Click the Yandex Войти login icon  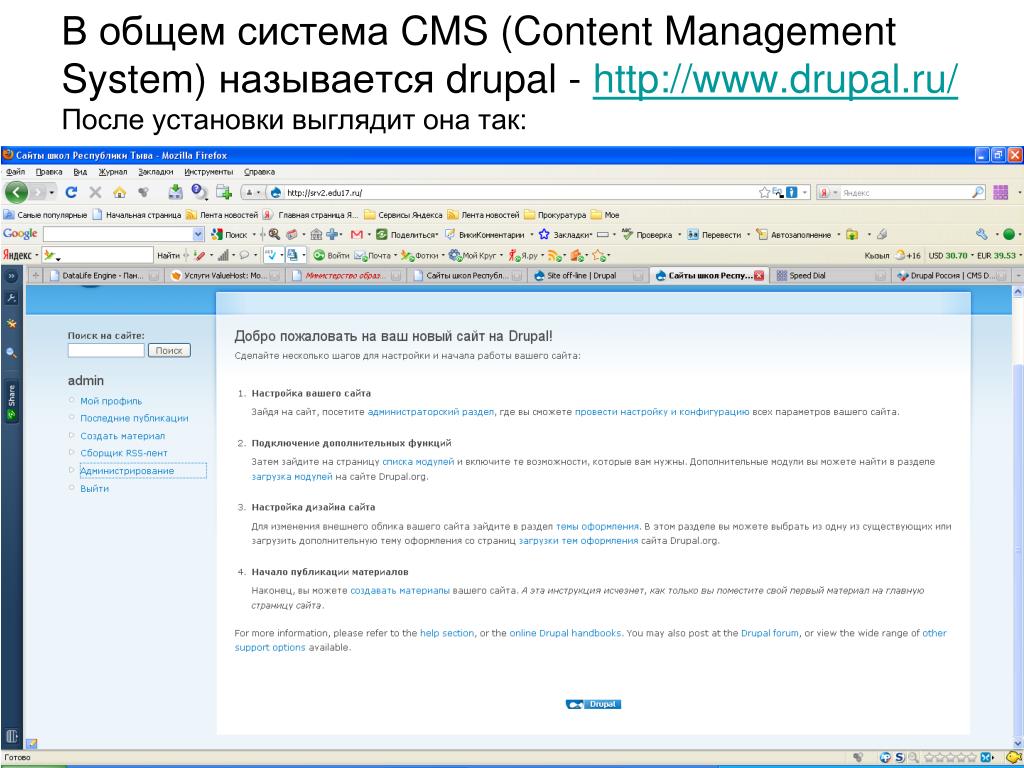click(x=319, y=255)
